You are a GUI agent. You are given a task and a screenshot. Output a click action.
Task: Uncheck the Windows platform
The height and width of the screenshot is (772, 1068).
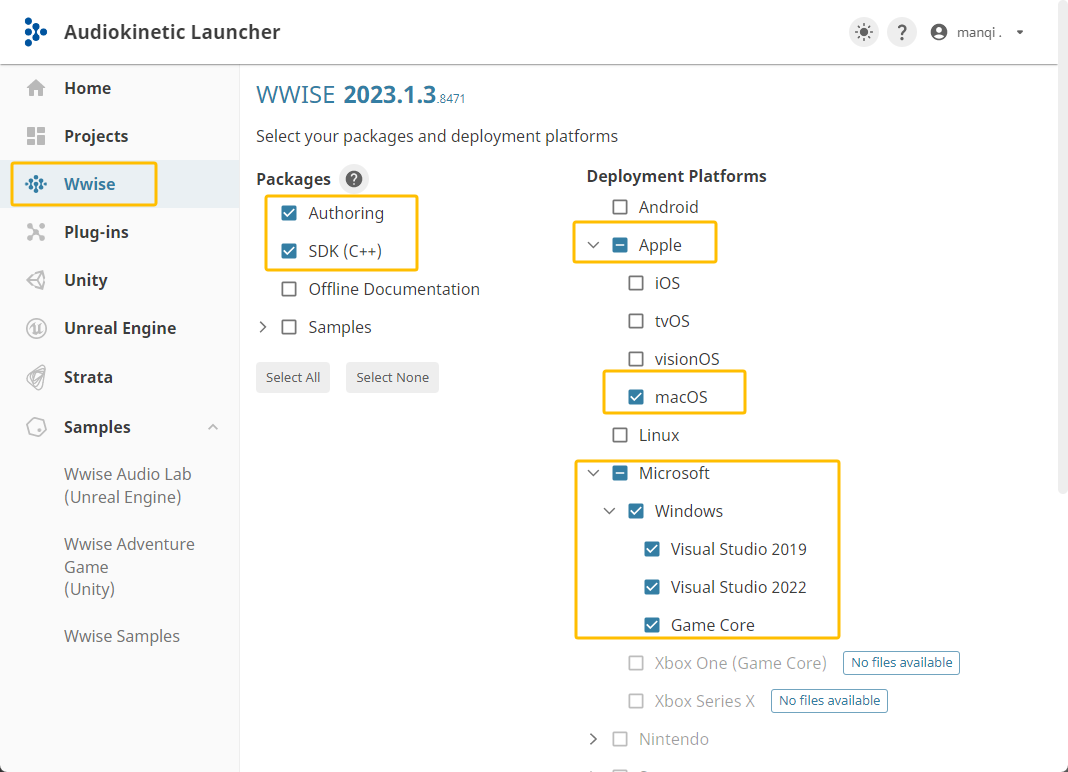[635, 511]
